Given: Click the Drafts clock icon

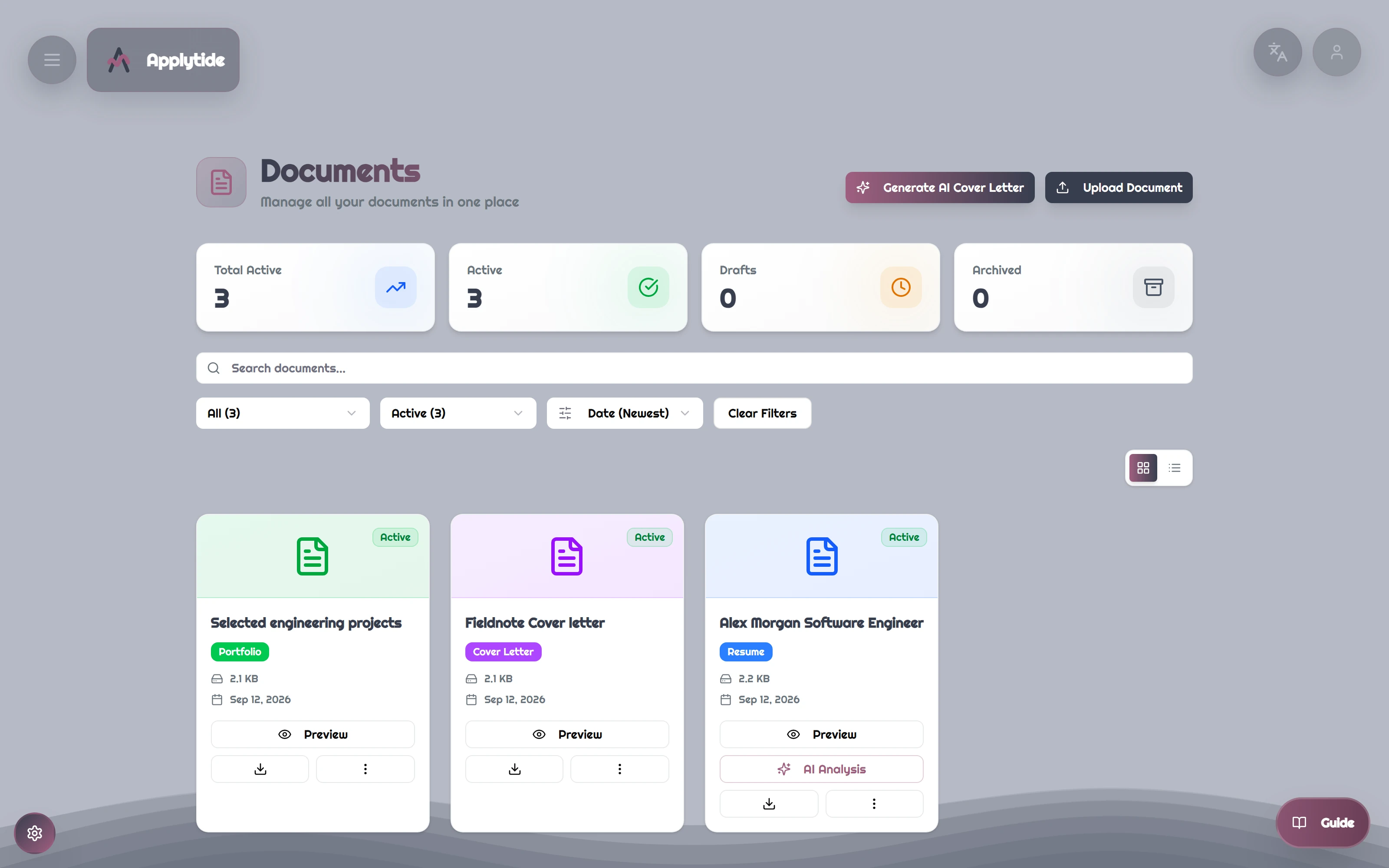Looking at the screenshot, I should coord(901,287).
